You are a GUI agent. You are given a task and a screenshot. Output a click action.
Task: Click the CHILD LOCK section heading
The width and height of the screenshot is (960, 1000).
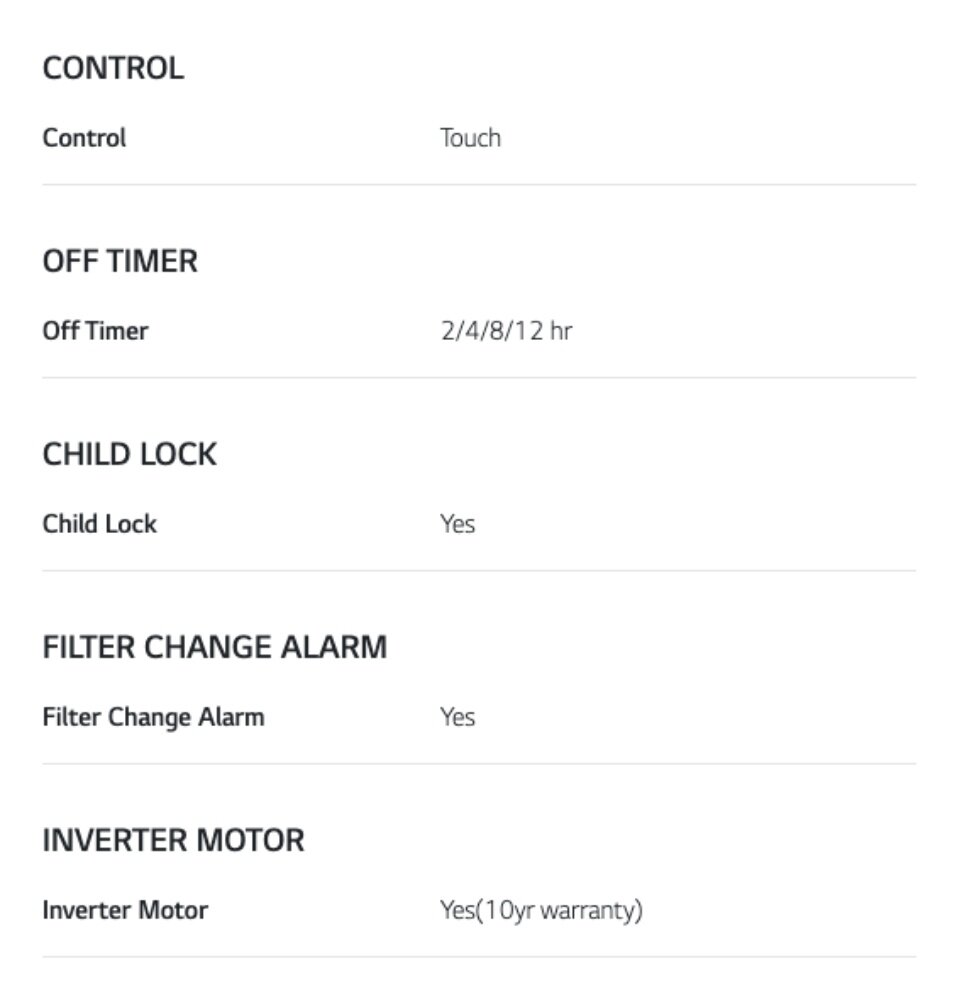[x=129, y=455]
